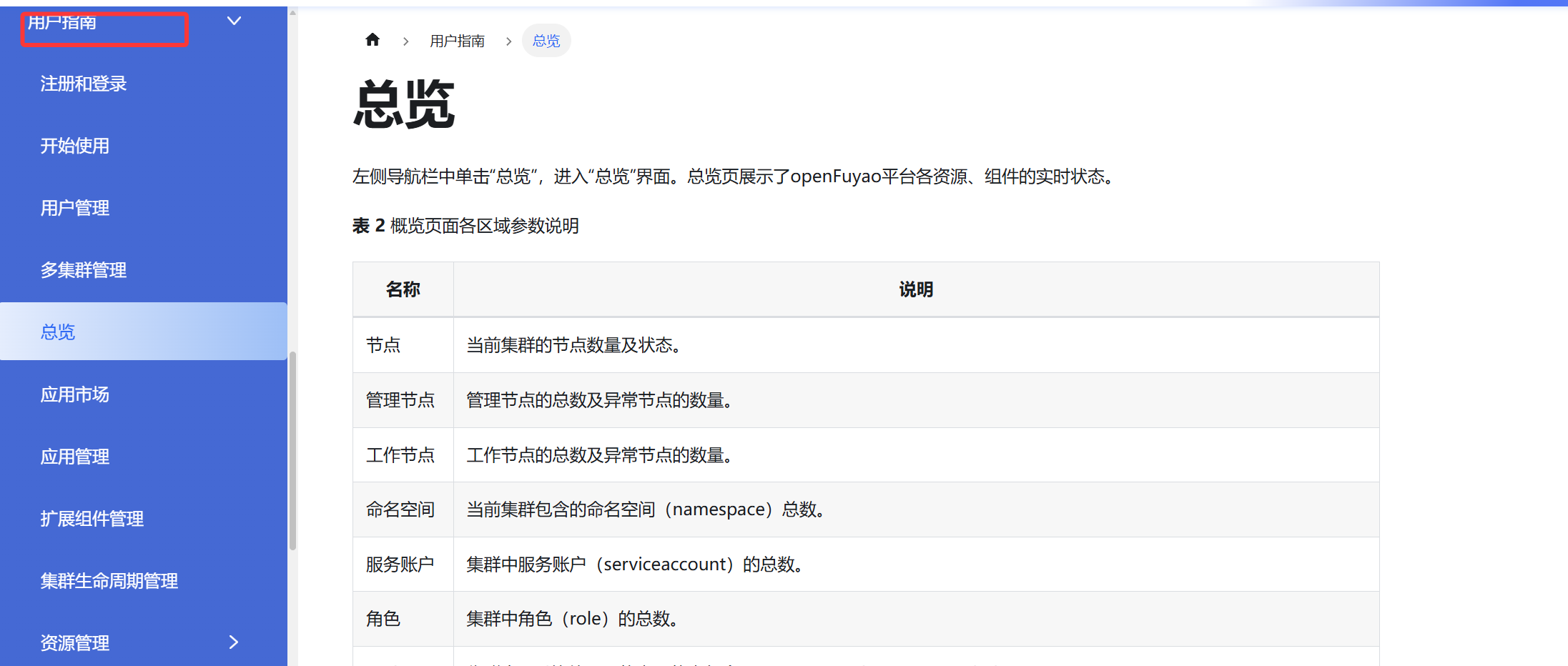Click the 说明 table header cell
This screenshot has height=666, width=1568.
coord(916,289)
